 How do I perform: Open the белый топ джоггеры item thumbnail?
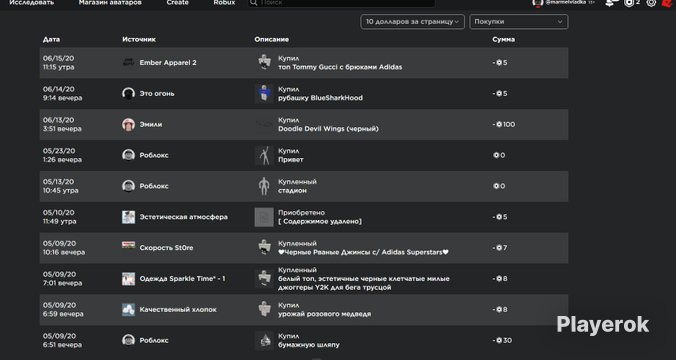[x=264, y=279]
